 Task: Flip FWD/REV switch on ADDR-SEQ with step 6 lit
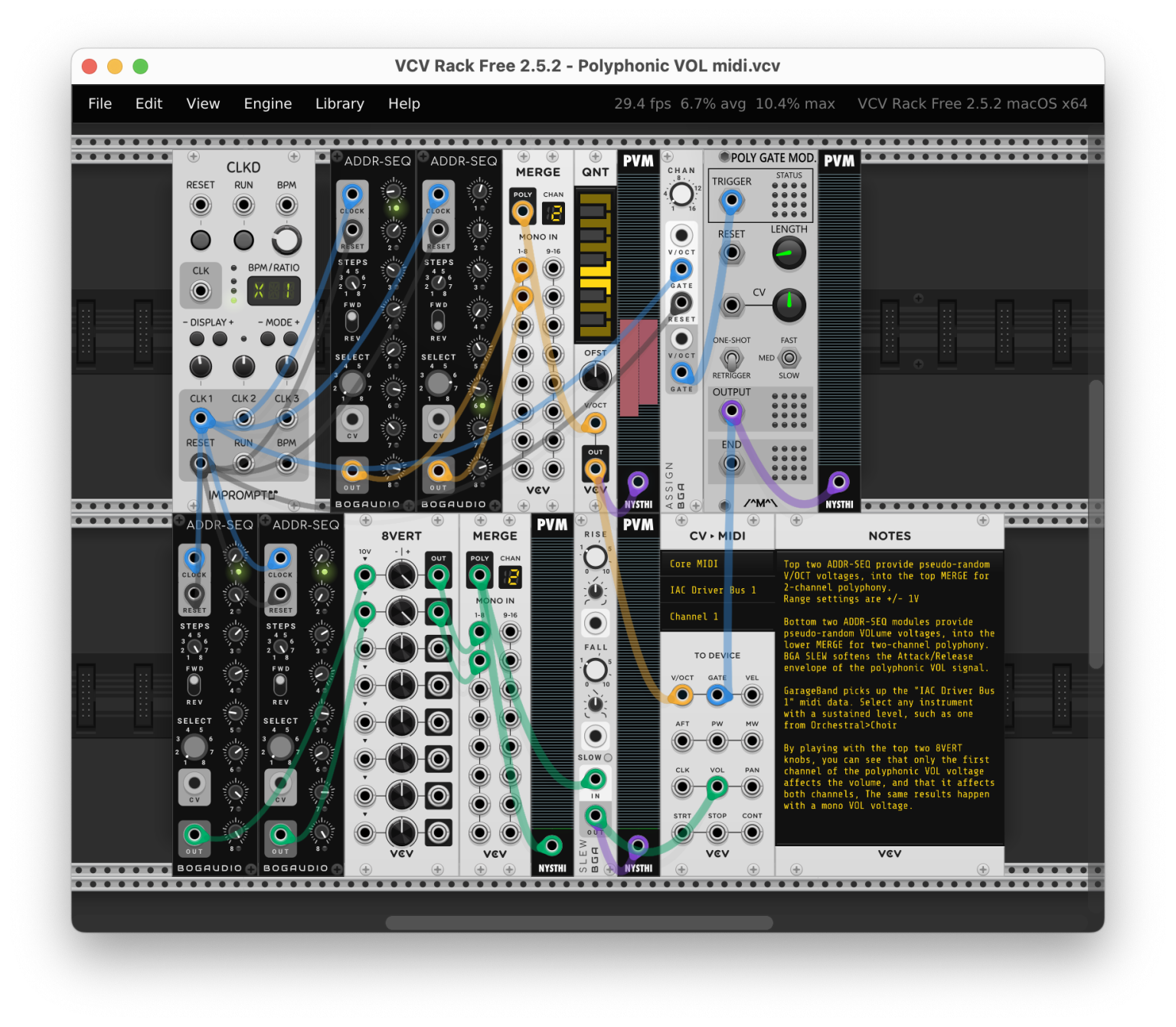pyautogui.click(x=438, y=319)
